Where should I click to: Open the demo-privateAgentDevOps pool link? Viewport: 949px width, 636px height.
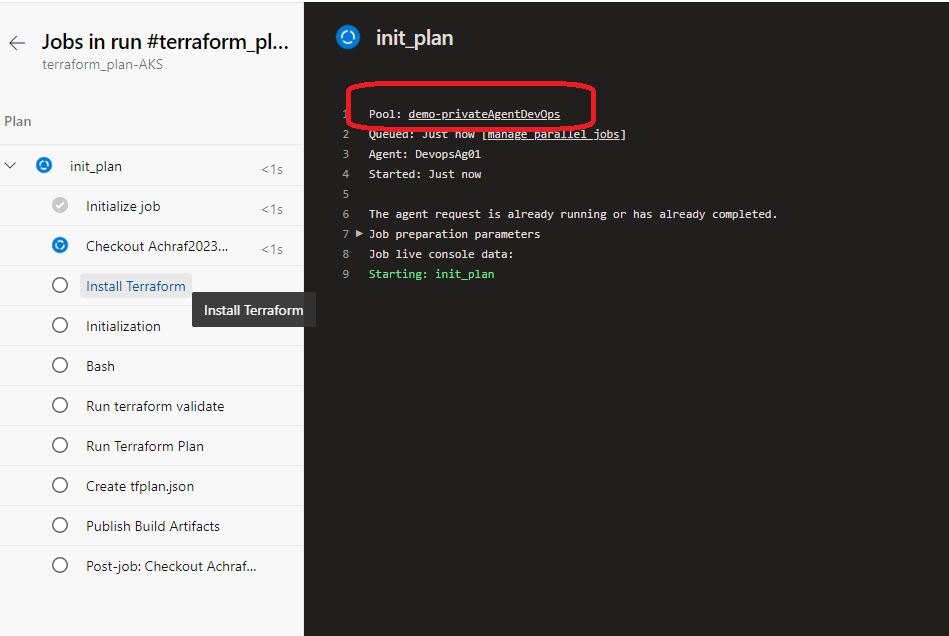coord(484,114)
